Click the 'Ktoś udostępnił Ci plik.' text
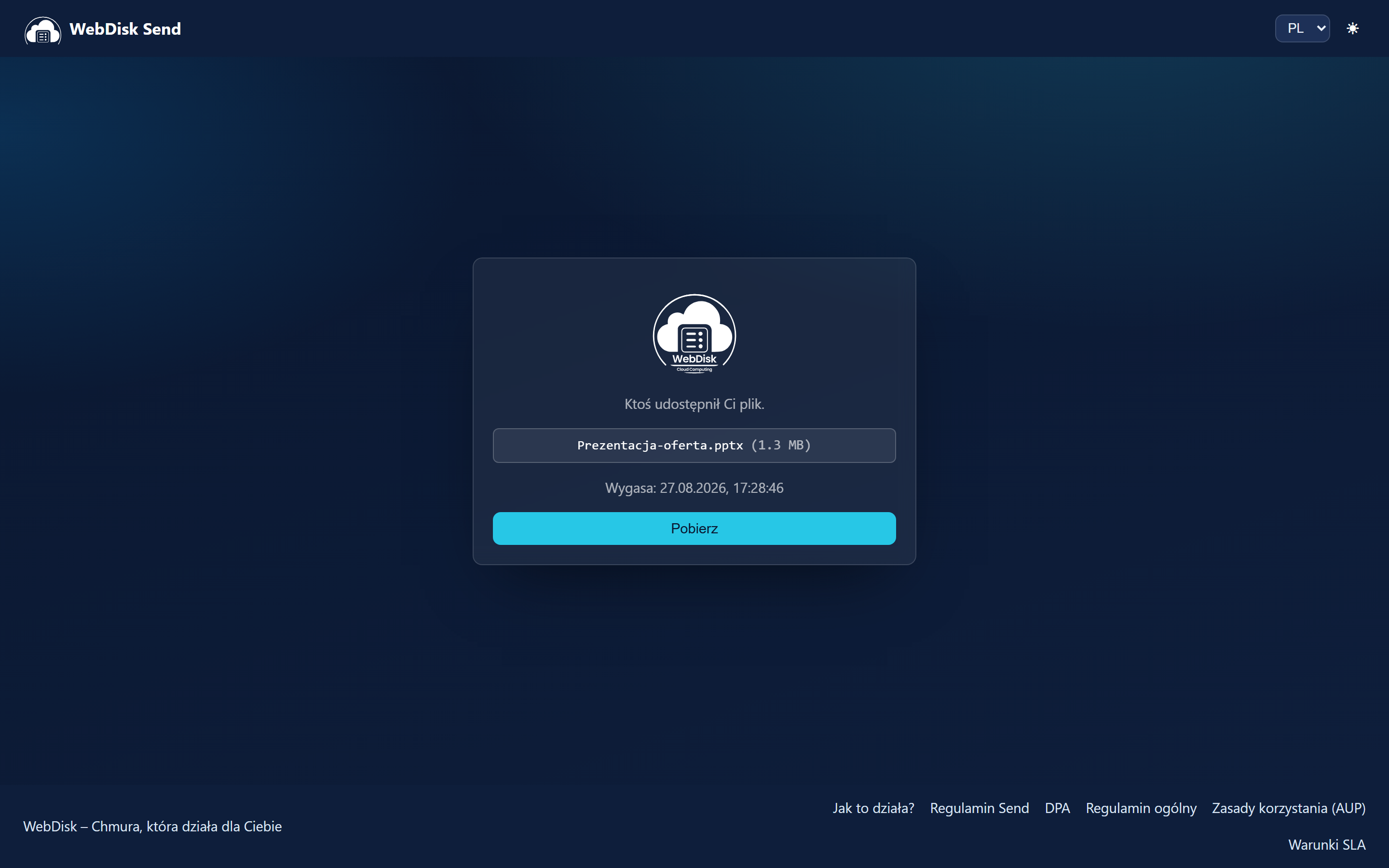This screenshot has width=1389, height=868. [694, 404]
